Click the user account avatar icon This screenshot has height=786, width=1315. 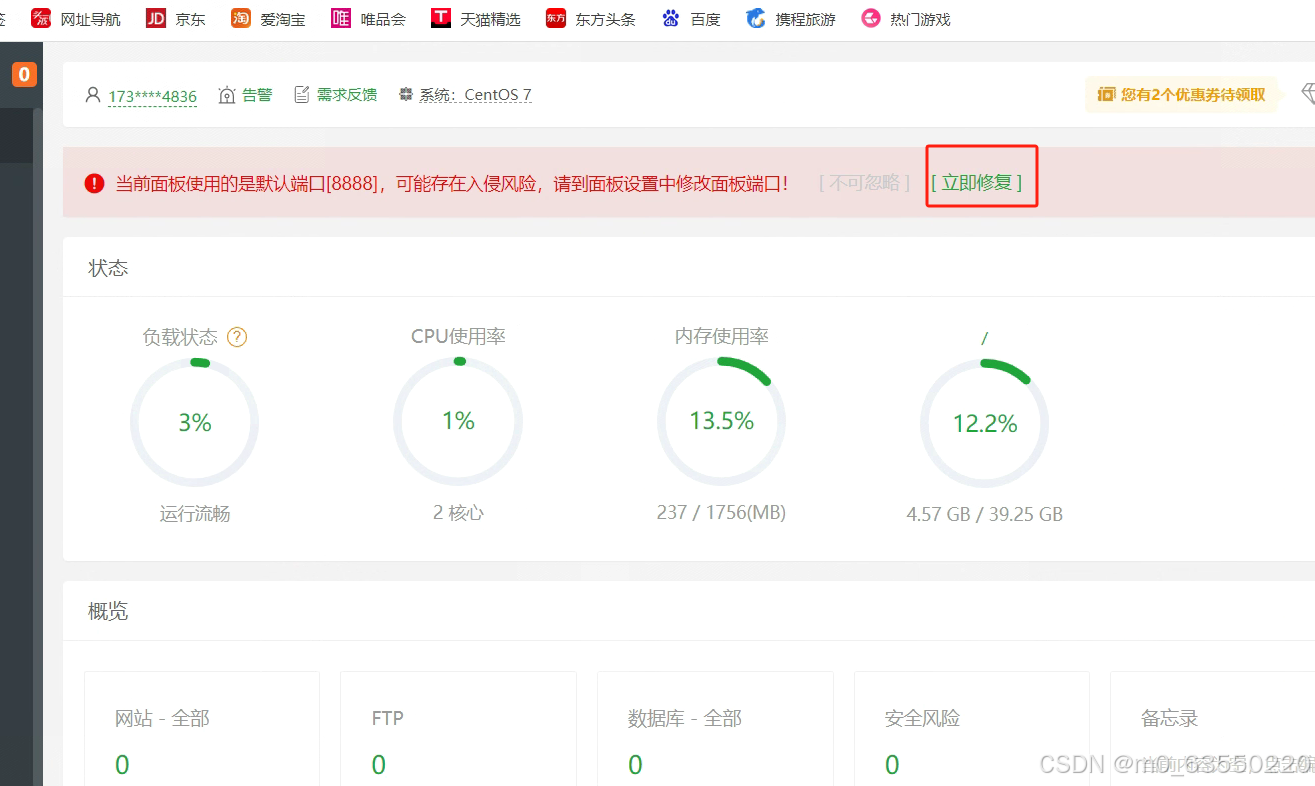tap(93, 95)
